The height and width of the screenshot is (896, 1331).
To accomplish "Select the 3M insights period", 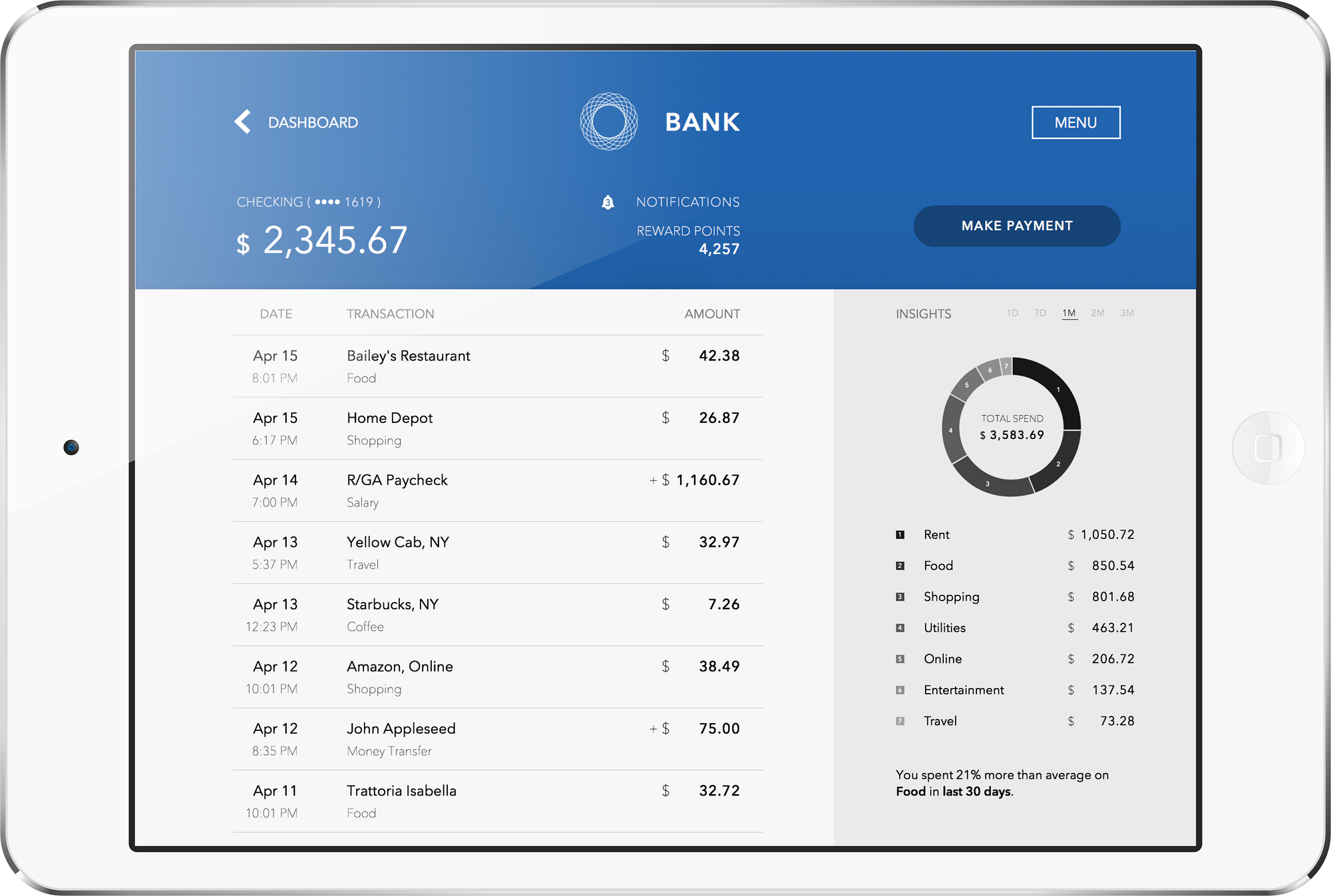I will click(1127, 313).
